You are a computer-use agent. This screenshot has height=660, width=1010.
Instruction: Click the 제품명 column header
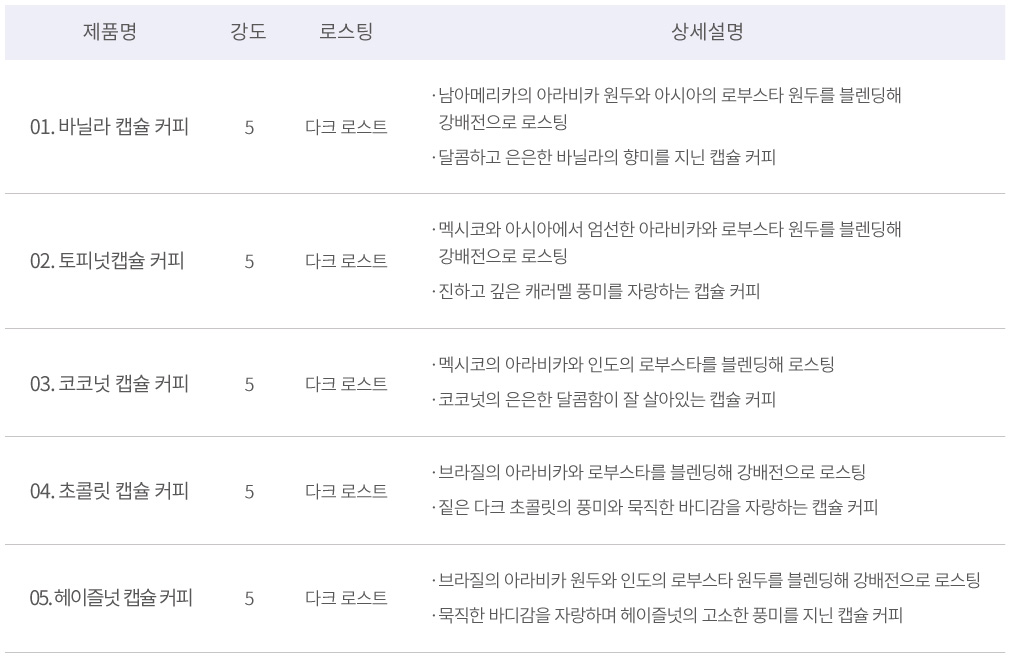(110, 32)
